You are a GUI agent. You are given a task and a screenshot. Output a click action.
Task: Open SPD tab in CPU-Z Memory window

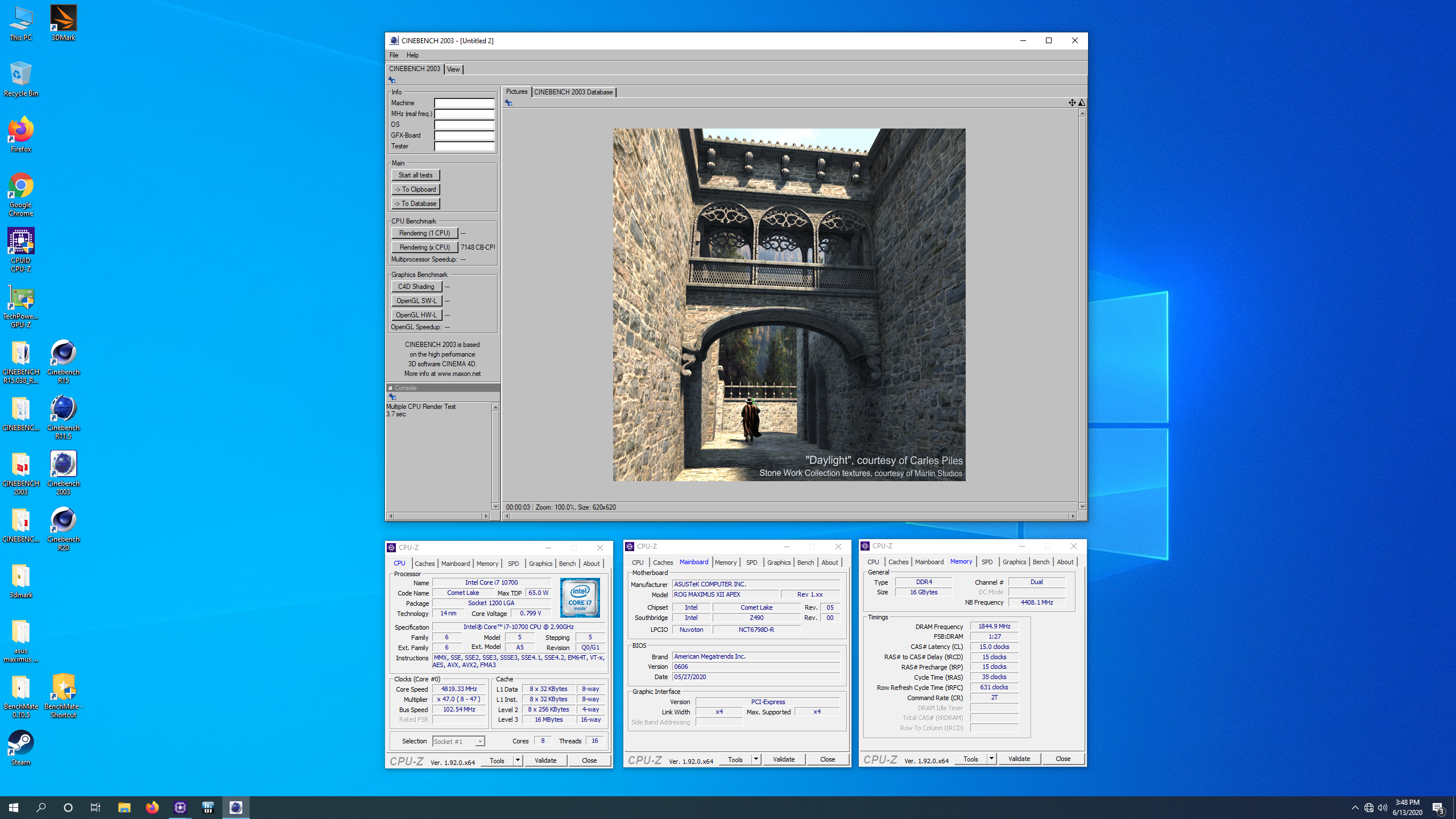click(x=987, y=562)
